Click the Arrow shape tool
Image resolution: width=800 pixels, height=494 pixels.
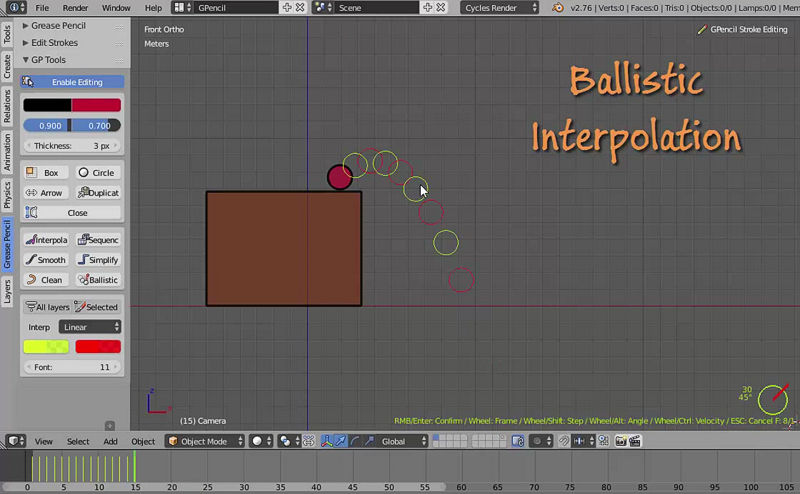pos(46,193)
